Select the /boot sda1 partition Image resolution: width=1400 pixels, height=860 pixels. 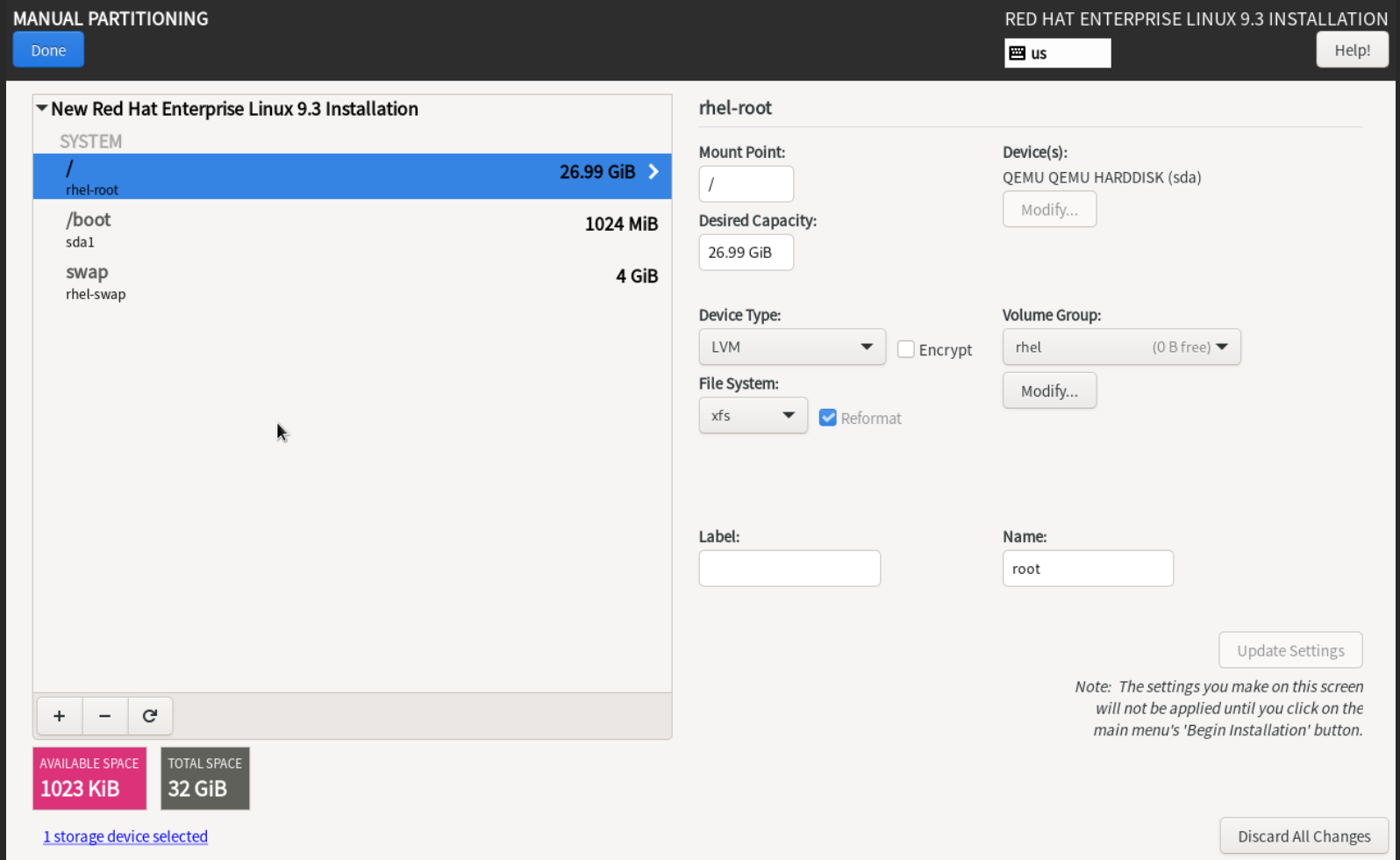click(x=351, y=228)
